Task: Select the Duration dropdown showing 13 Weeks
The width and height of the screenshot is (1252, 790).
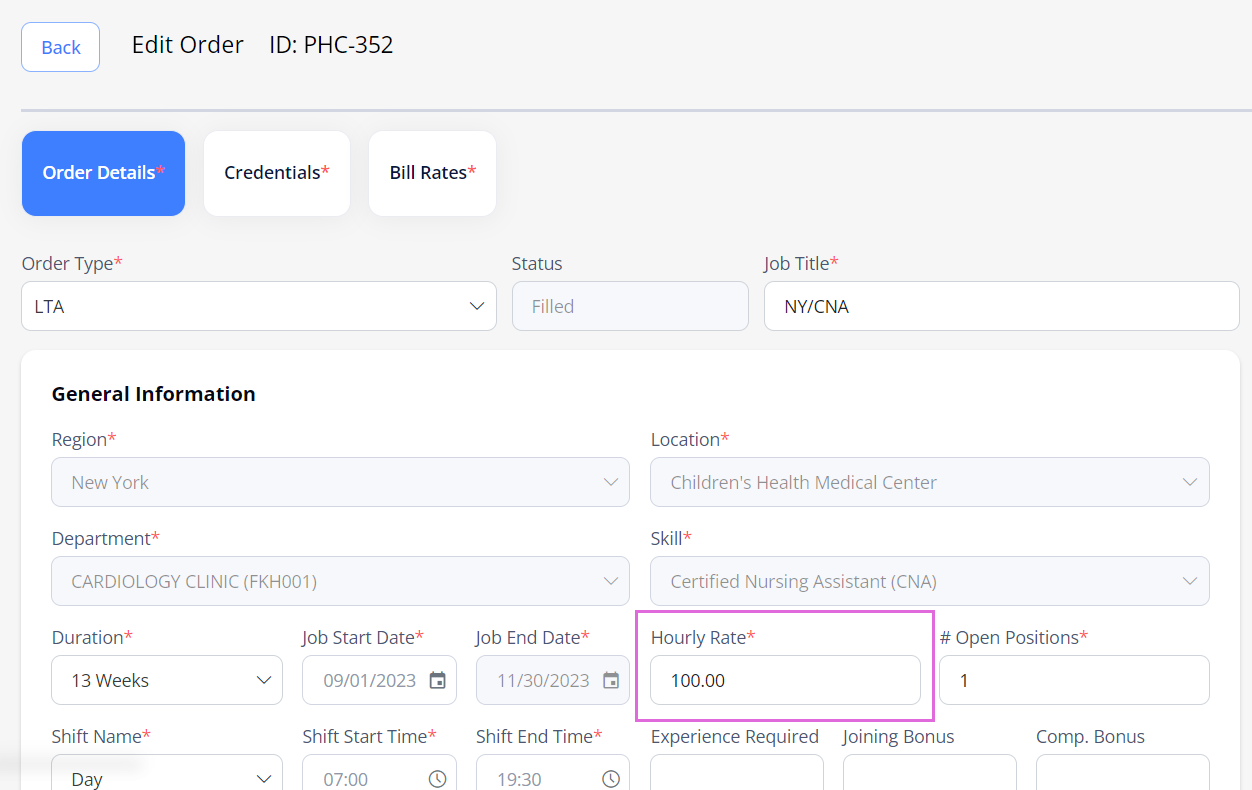Action: tap(167, 680)
